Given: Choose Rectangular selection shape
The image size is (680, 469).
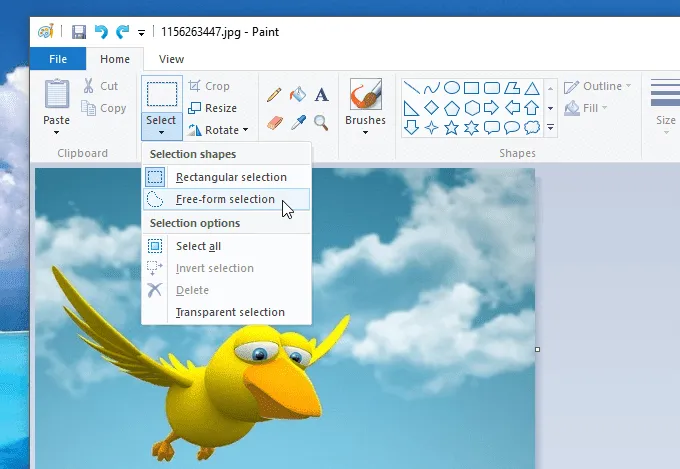Looking at the screenshot, I should (230, 177).
